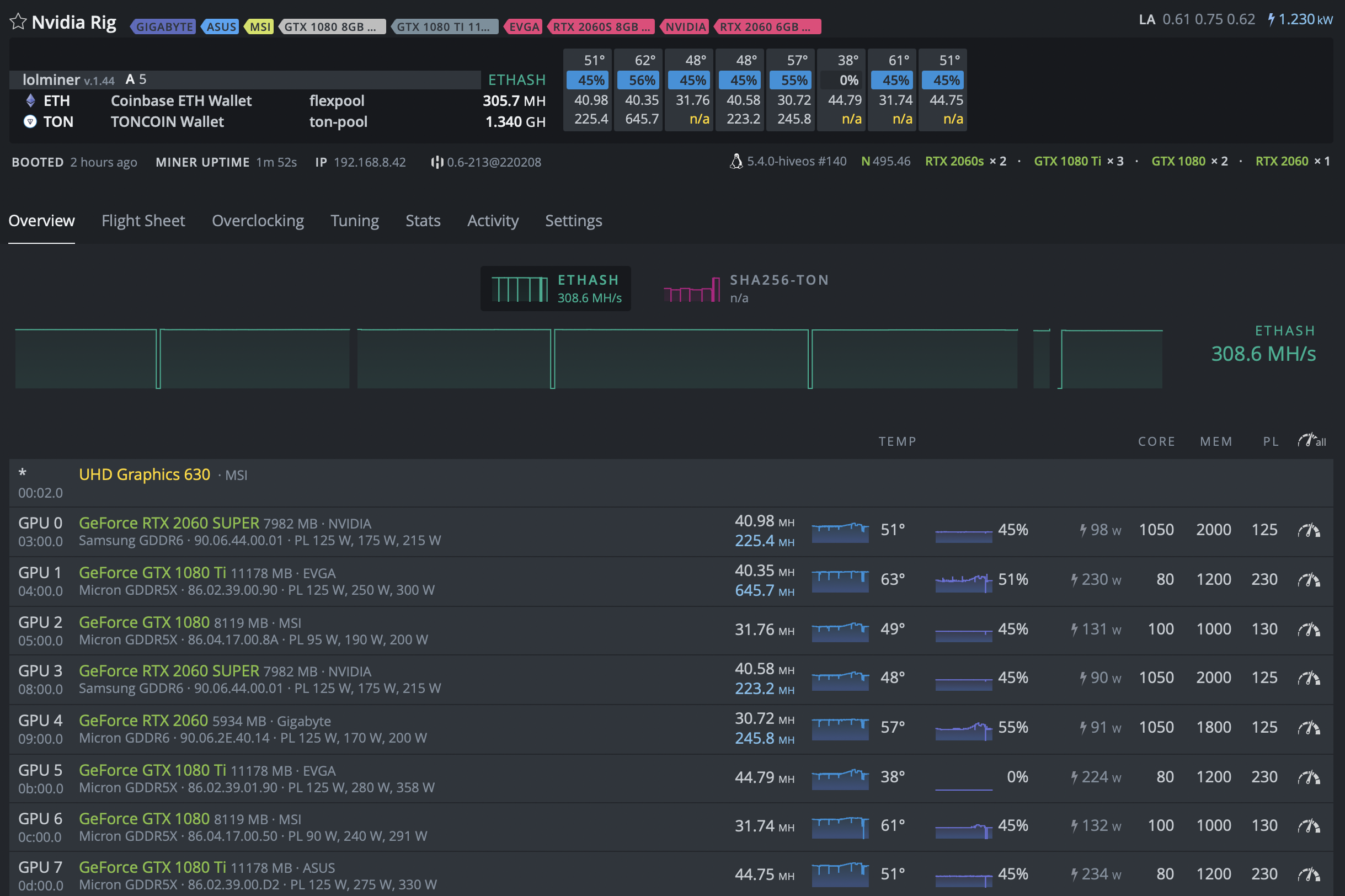Click the power consumption lightning icon
This screenshot has height=896, width=1345.
click(x=1271, y=19)
